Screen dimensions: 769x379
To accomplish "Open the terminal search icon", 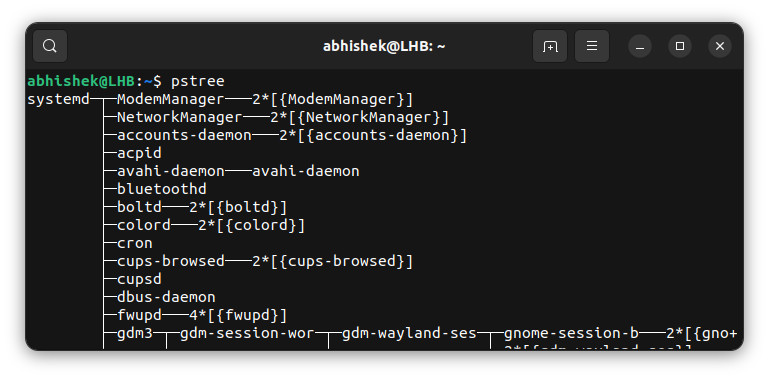I will pyautogui.click(x=50, y=46).
